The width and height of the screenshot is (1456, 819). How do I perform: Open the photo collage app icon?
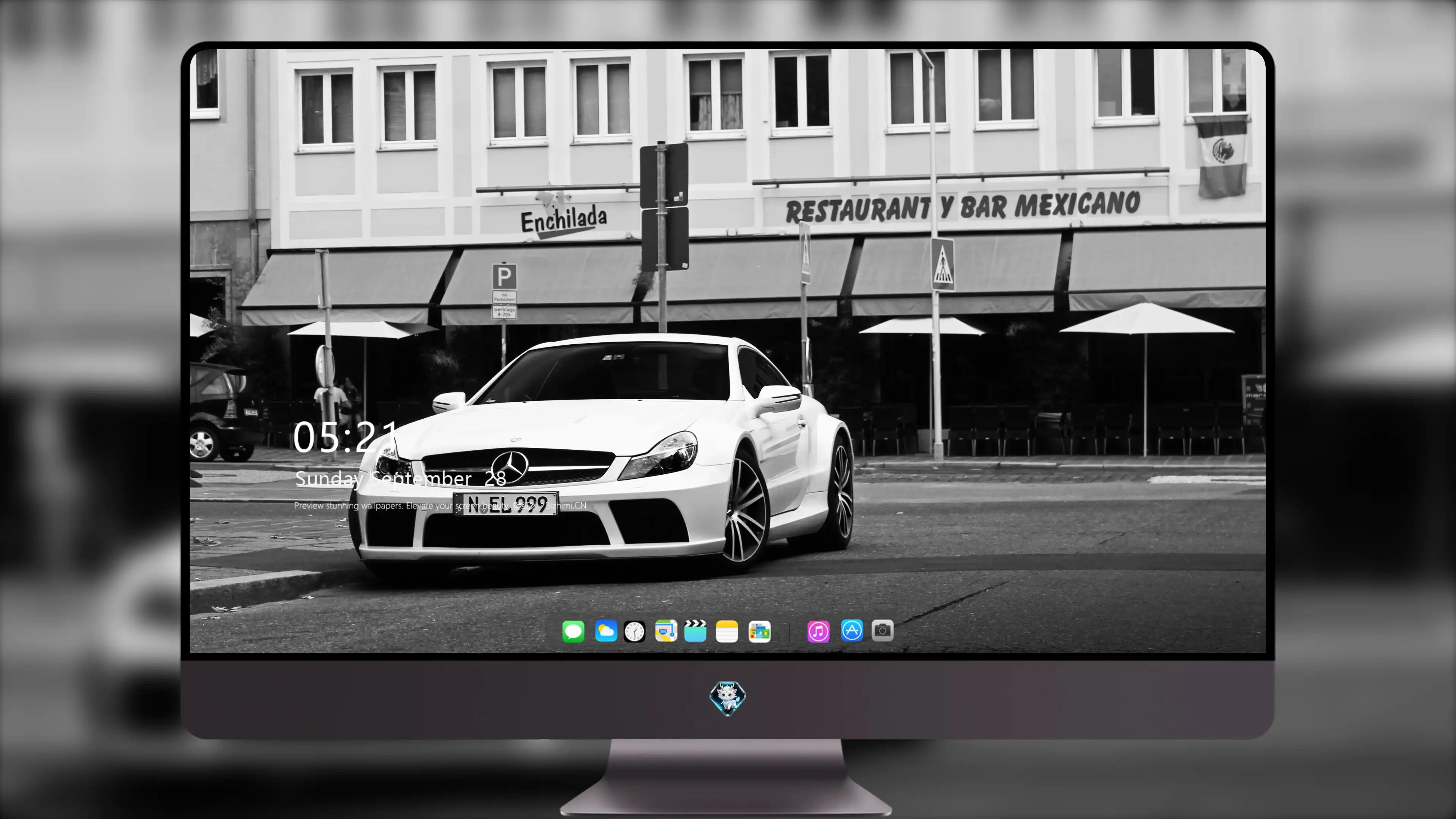pos(759,631)
